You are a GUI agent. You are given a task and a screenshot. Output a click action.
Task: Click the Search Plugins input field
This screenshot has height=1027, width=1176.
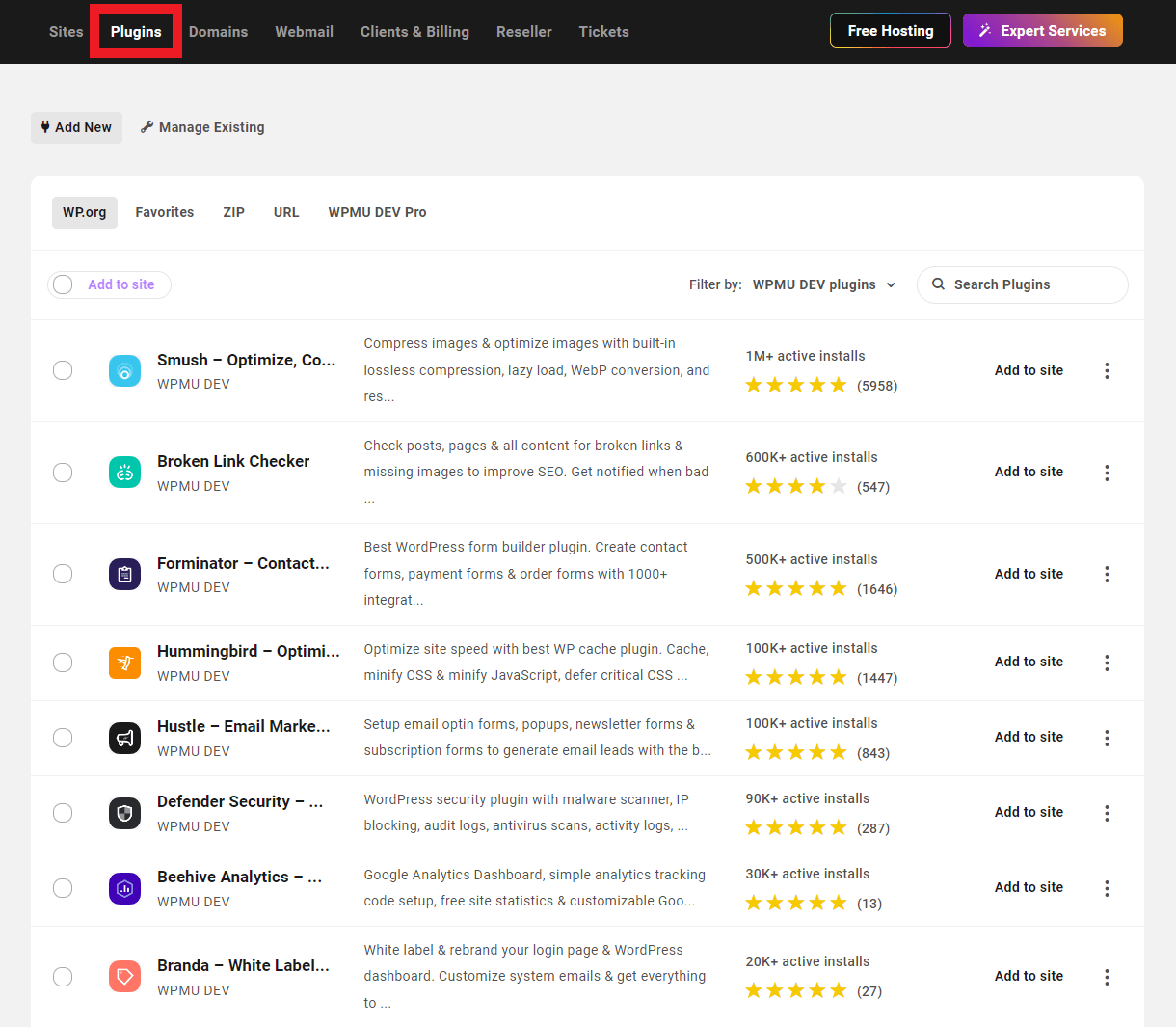pos(1022,284)
